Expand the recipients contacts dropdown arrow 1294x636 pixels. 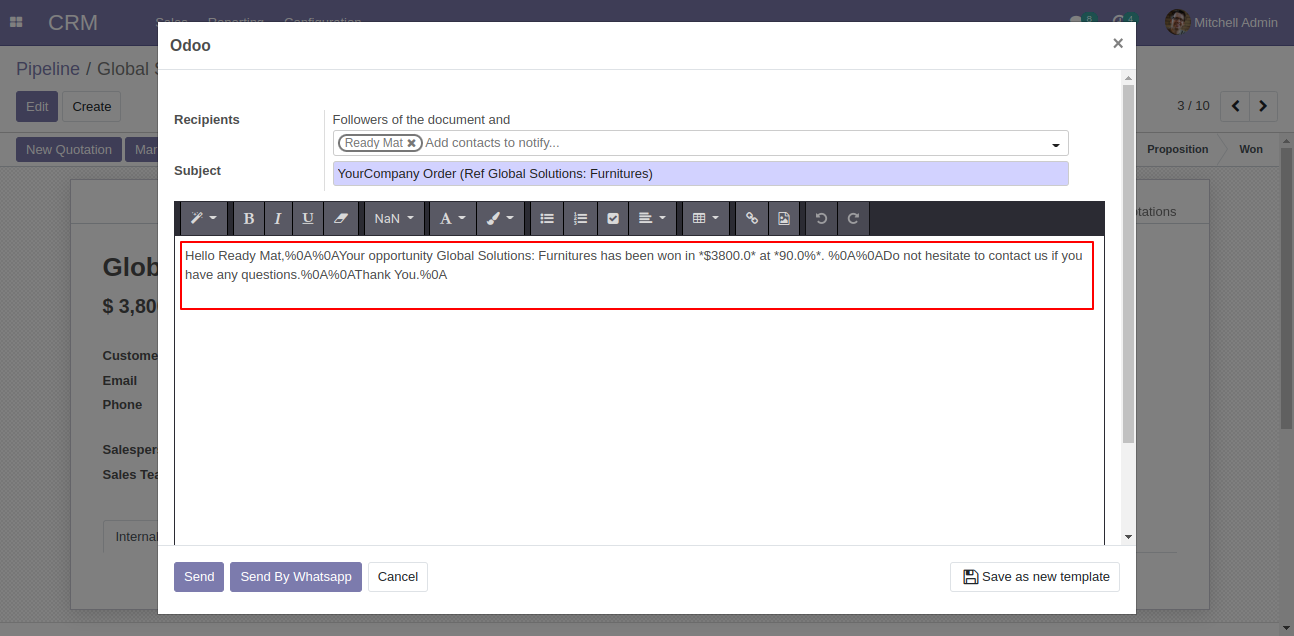1055,145
